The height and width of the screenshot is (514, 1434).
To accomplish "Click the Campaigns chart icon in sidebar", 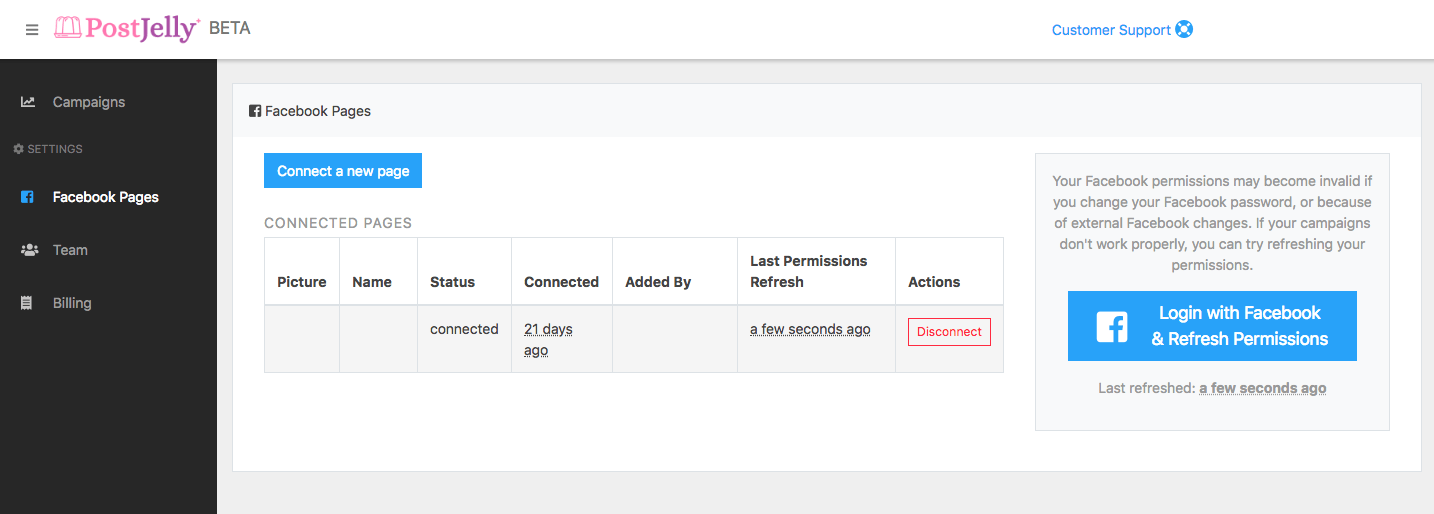I will [x=28, y=102].
